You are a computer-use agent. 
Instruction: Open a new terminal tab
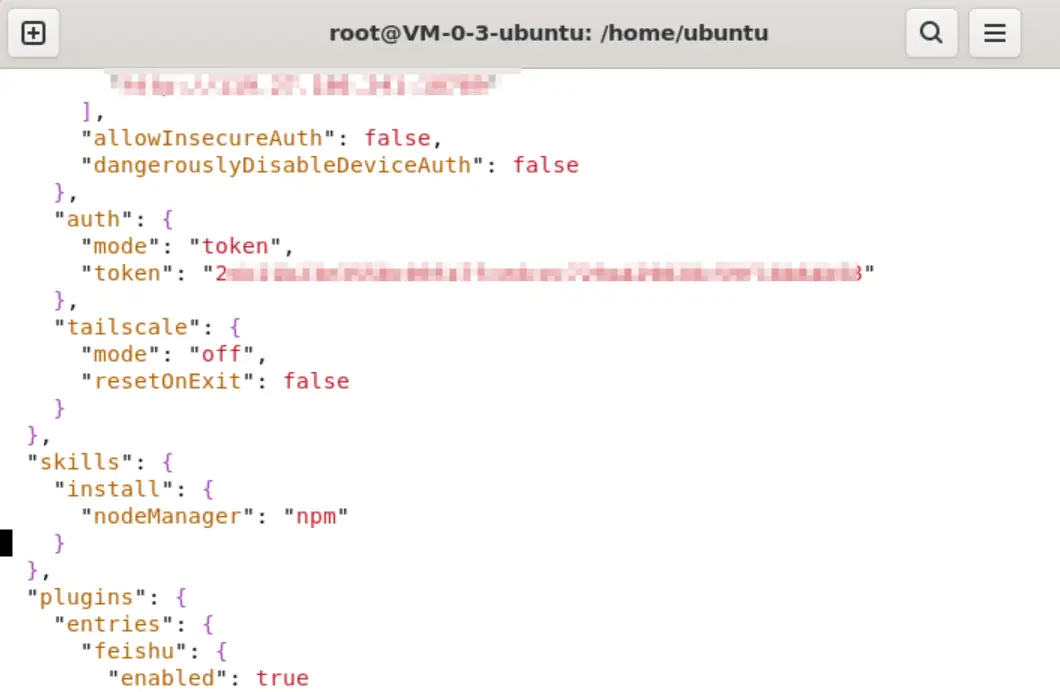(x=33, y=32)
